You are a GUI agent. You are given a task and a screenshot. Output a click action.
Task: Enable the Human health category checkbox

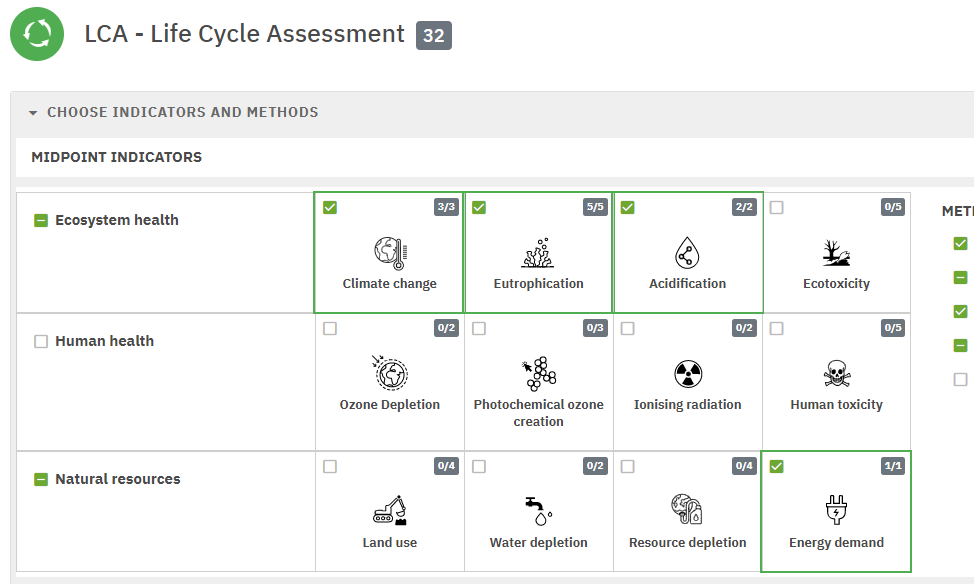pos(41,341)
